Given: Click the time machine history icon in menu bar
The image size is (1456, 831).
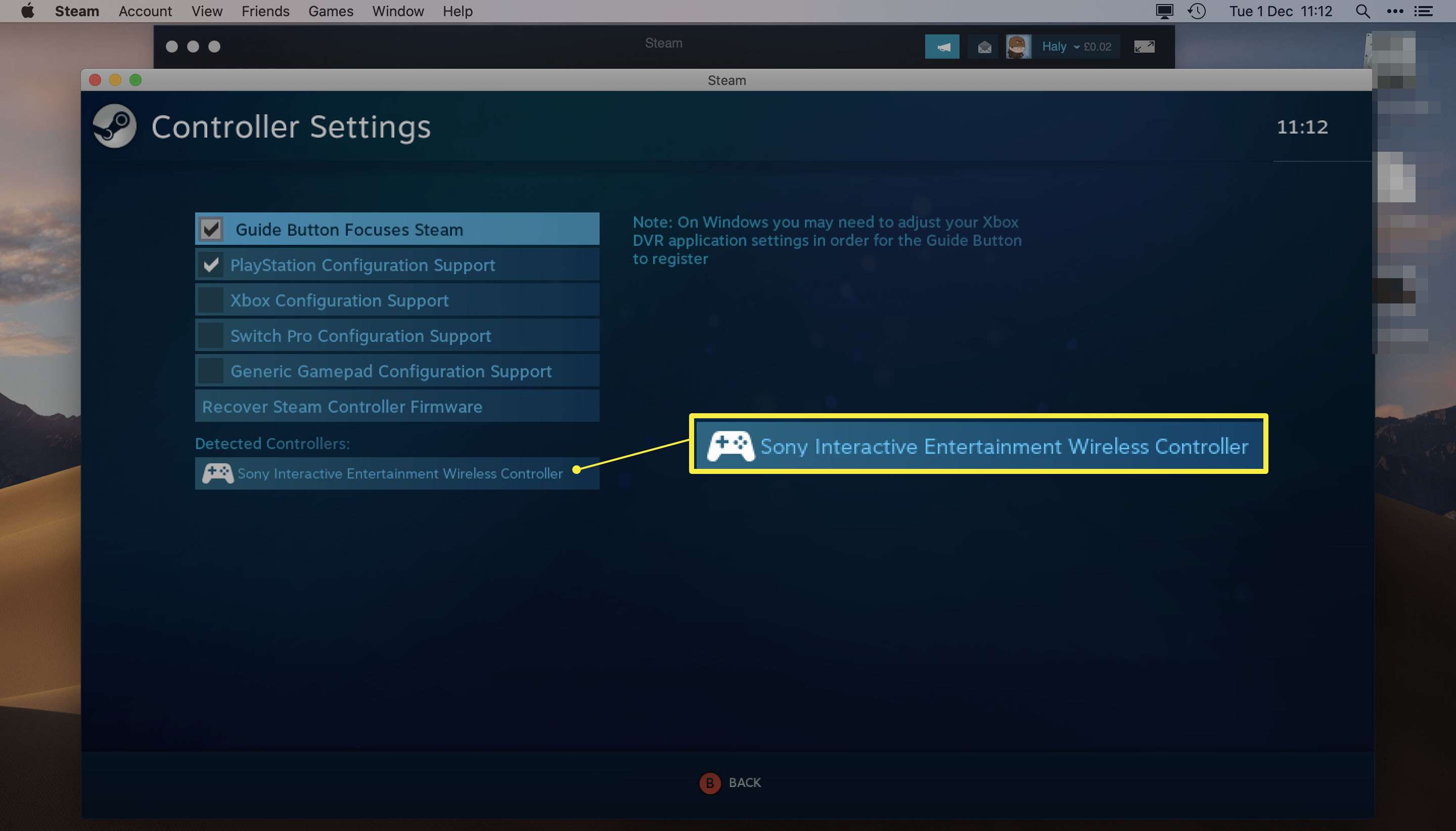Looking at the screenshot, I should tap(1197, 12).
